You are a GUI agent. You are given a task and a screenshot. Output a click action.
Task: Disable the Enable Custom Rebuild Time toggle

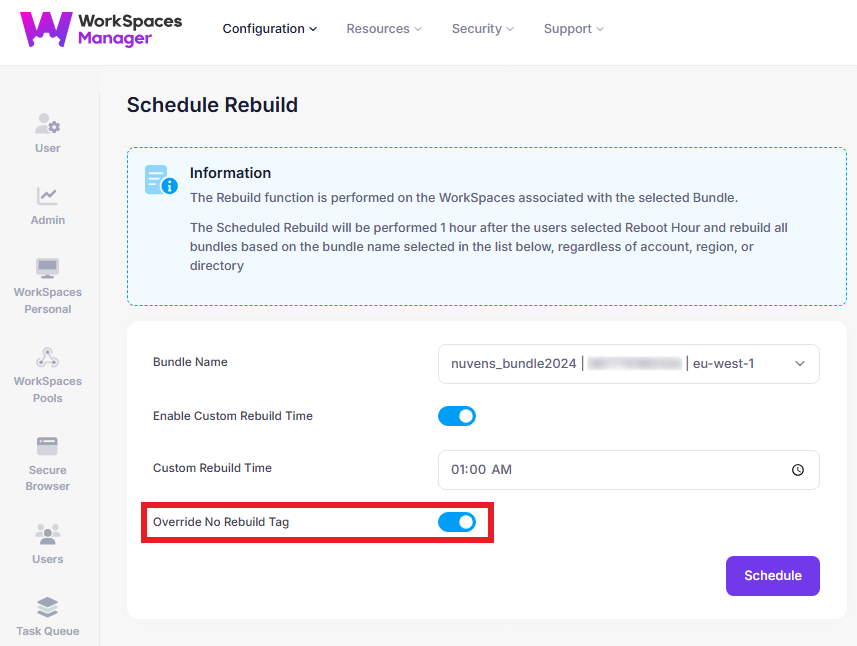coord(457,416)
